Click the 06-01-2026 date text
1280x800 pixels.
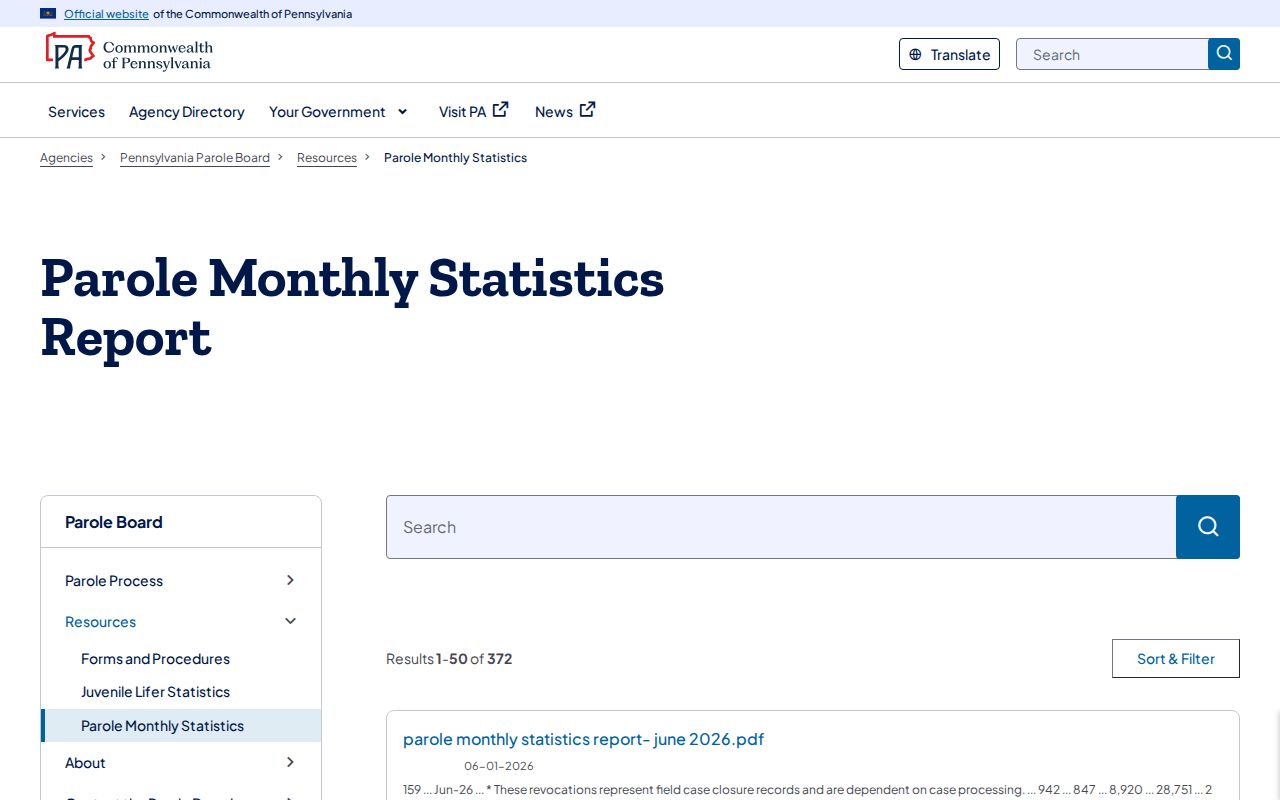click(498, 766)
